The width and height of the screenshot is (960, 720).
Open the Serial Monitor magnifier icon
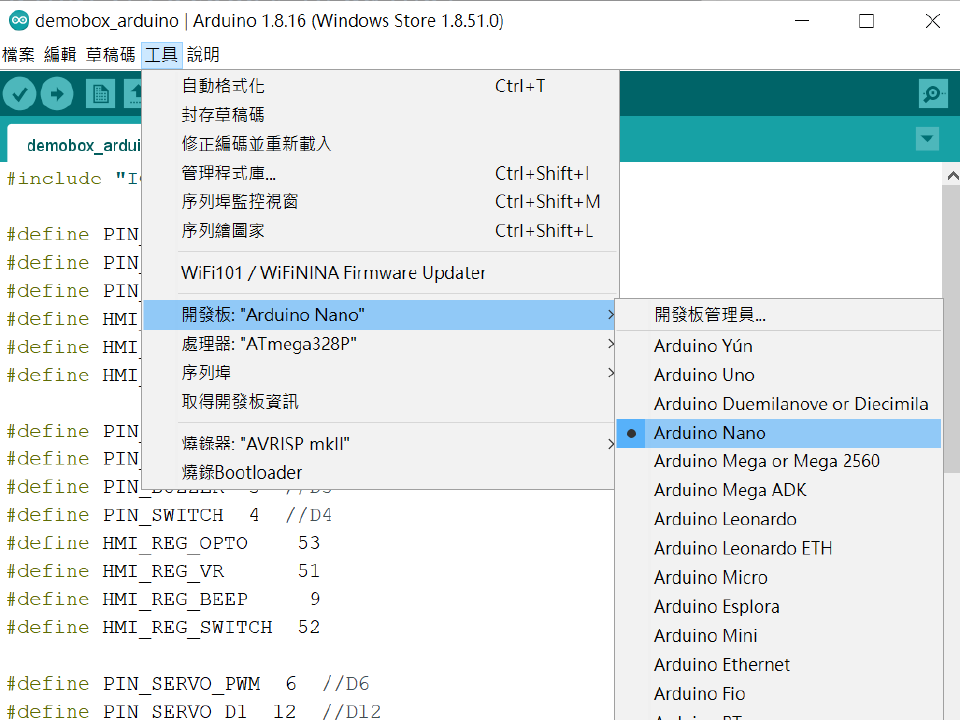tap(932, 94)
